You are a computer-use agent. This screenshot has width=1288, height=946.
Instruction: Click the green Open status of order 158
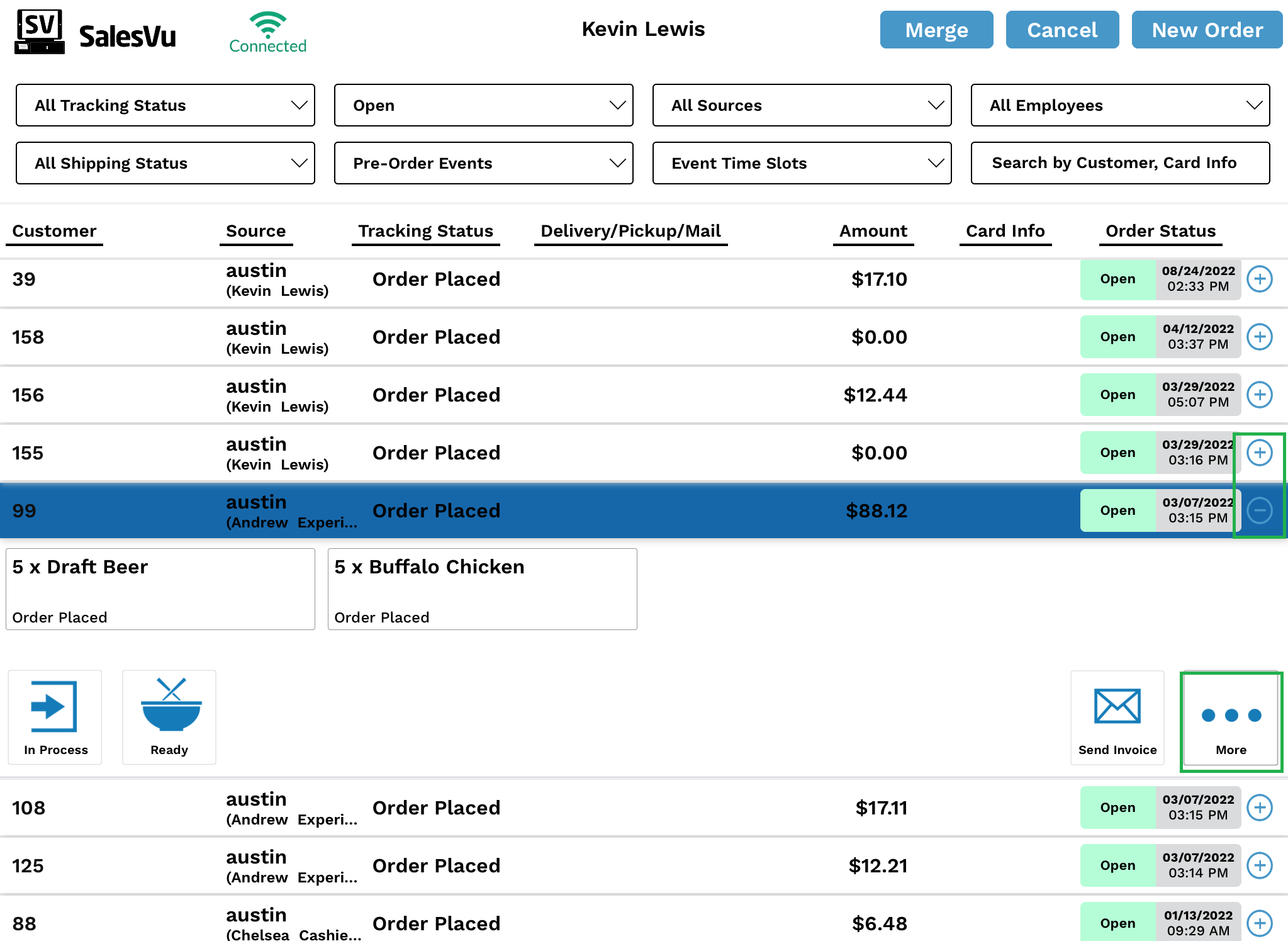1117,337
